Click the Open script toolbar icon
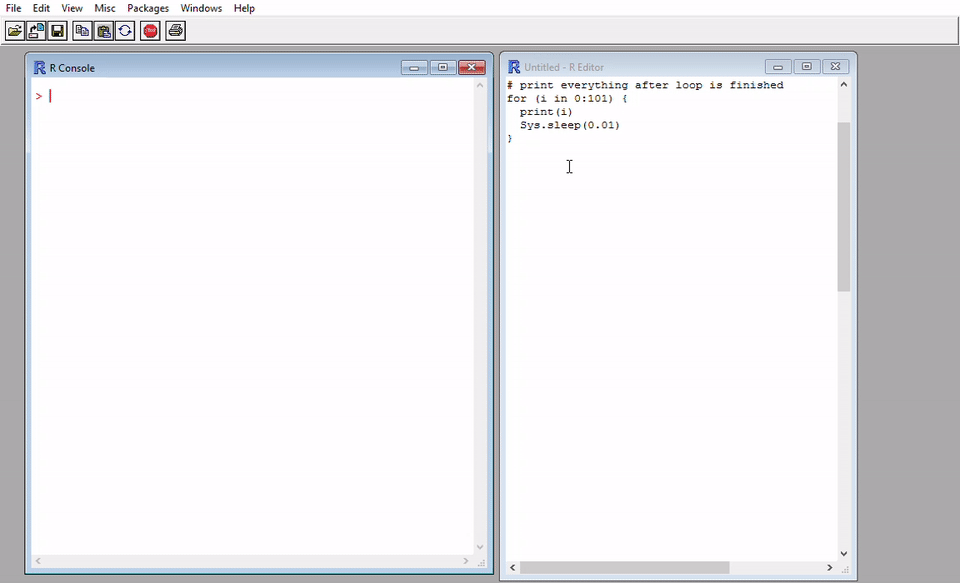Screen dimensions: 960x583 click(x=15, y=31)
